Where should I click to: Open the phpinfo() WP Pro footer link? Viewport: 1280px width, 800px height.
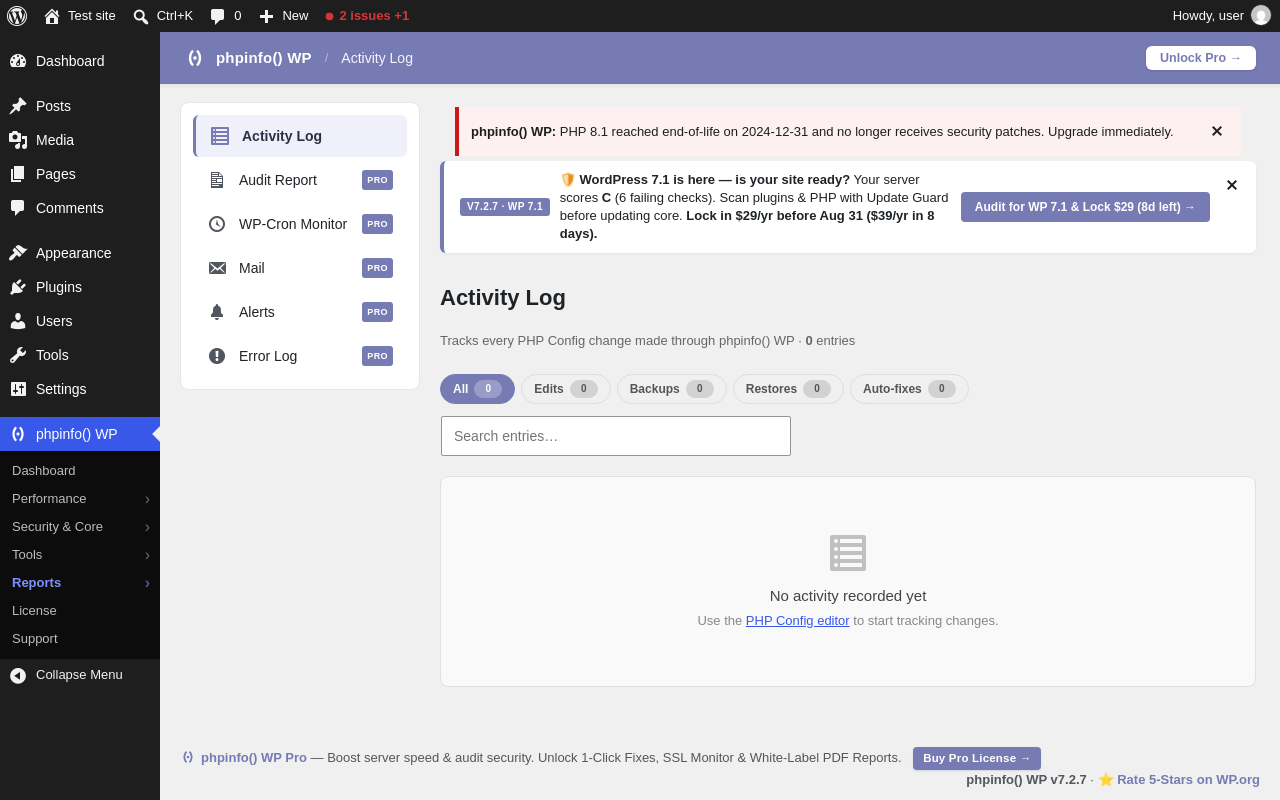click(x=254, y=757)
